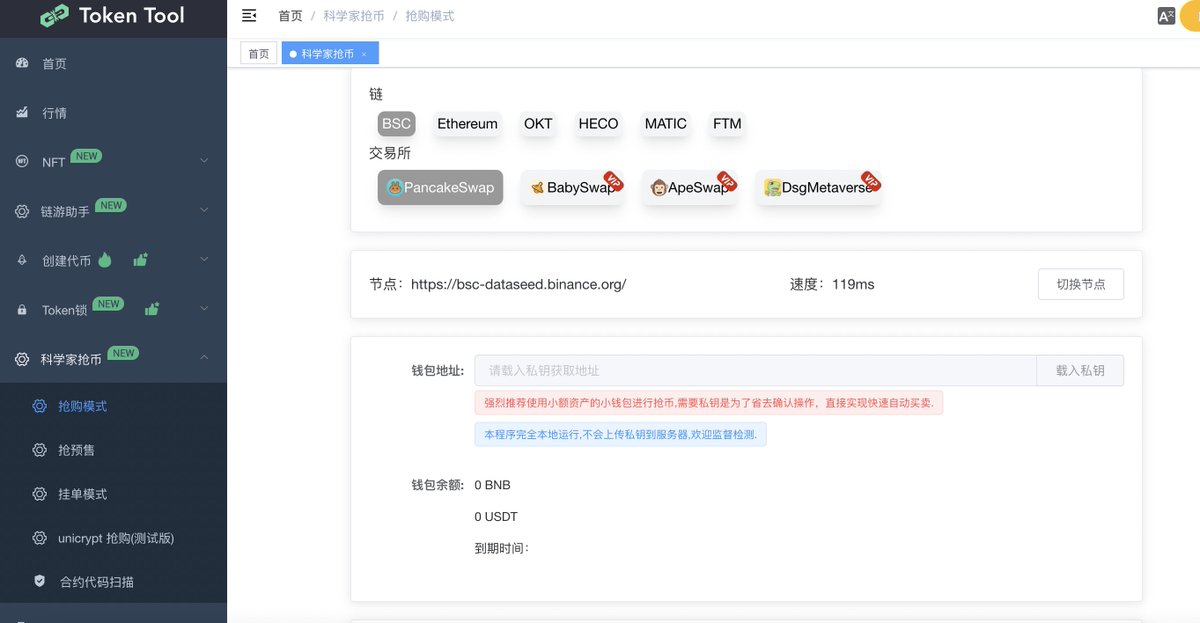Click the thumbs-up icon in Token锁 row
This screenshot has width=1200, height=623.
[x=152, y=309]
